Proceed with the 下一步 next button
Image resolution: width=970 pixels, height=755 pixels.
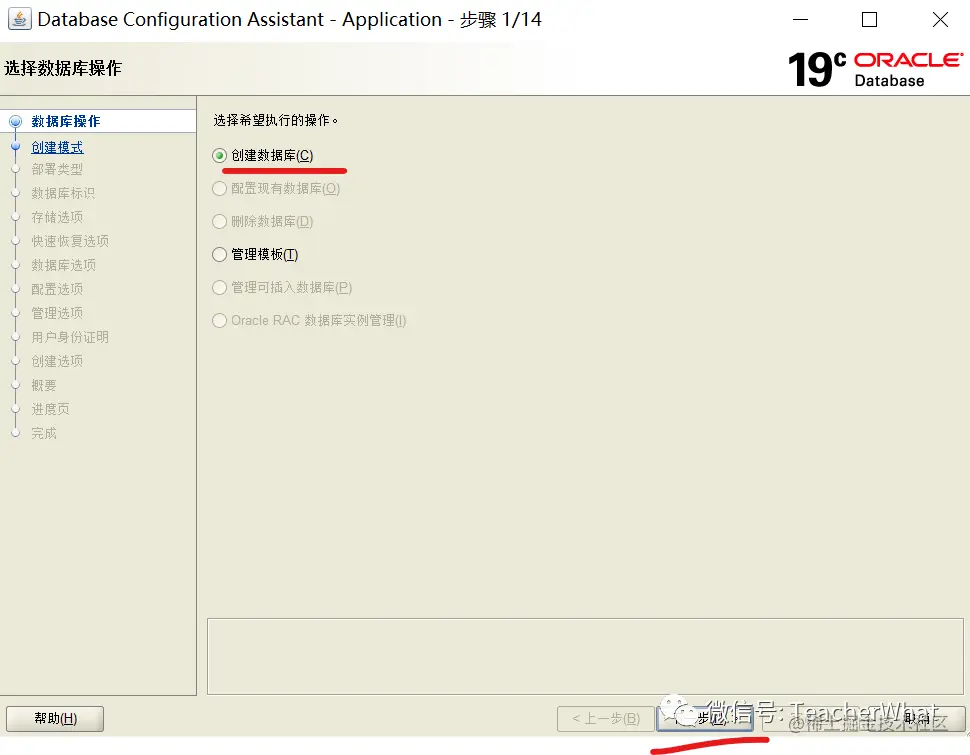[705, 718]
